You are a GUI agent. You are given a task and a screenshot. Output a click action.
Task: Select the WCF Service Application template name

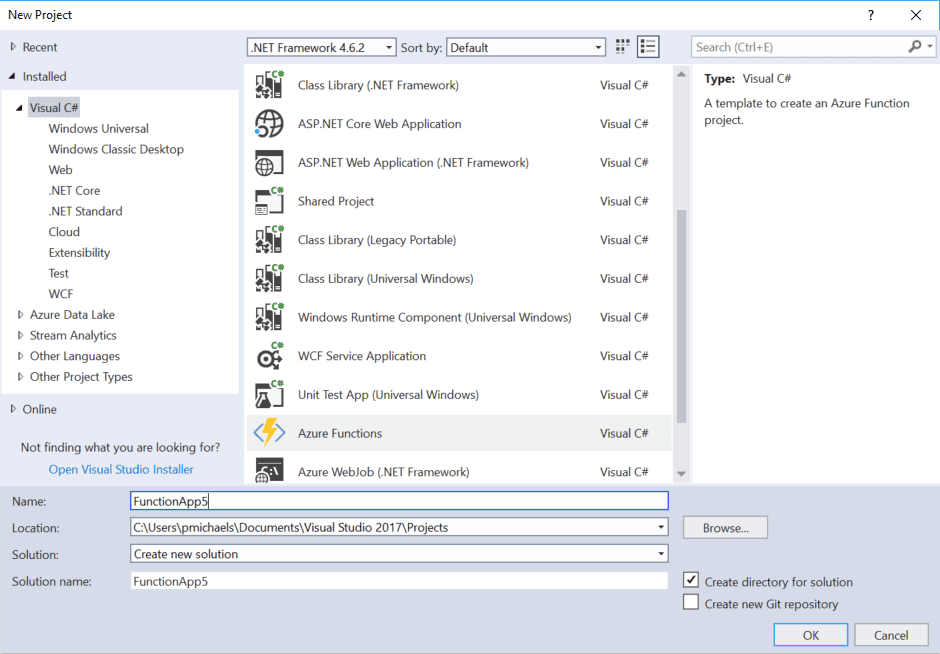point(362,356)
